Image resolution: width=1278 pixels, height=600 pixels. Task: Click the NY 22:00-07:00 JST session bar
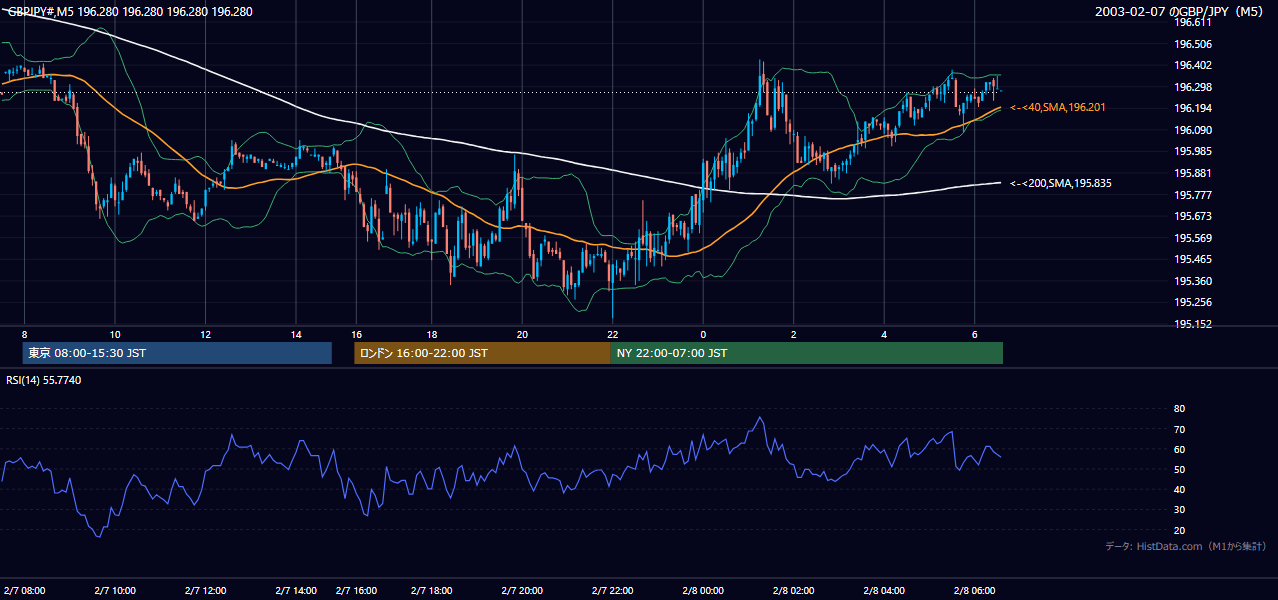click(806, 353)
